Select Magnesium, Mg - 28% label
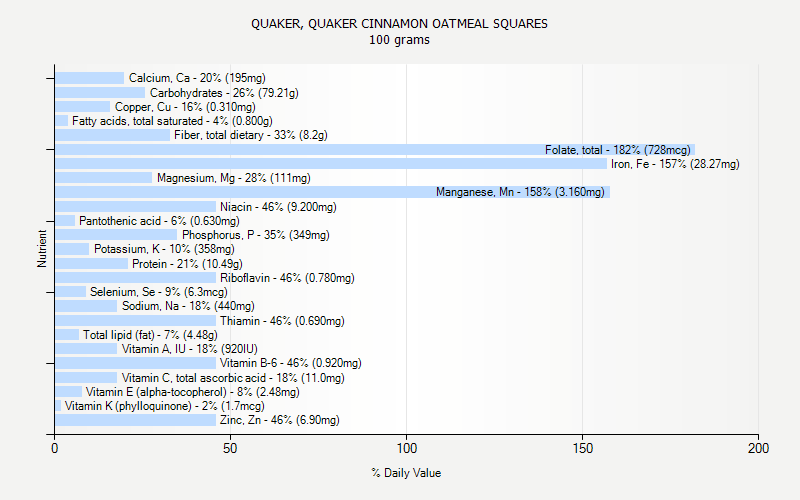The image size is (800, 500). pyautogui.click(x=234, y=178)
